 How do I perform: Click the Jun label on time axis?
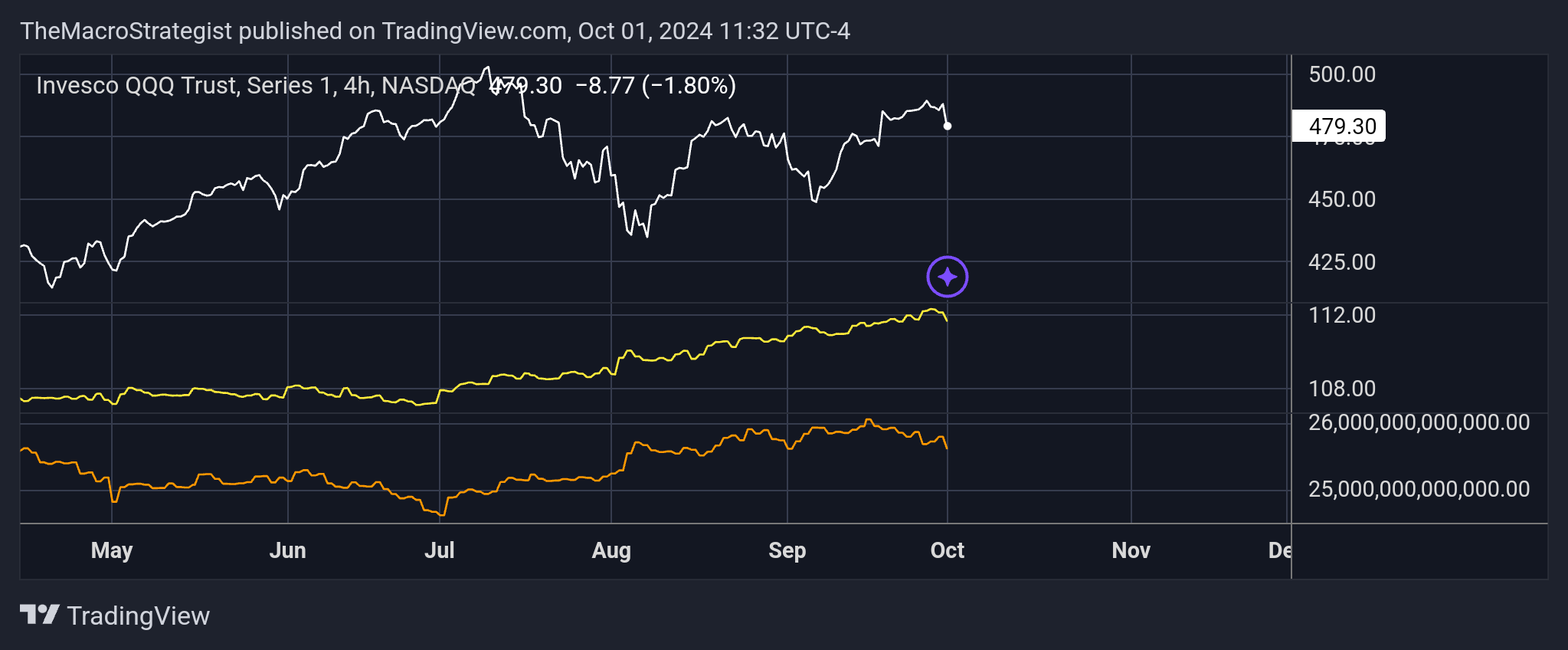[288, 550]
